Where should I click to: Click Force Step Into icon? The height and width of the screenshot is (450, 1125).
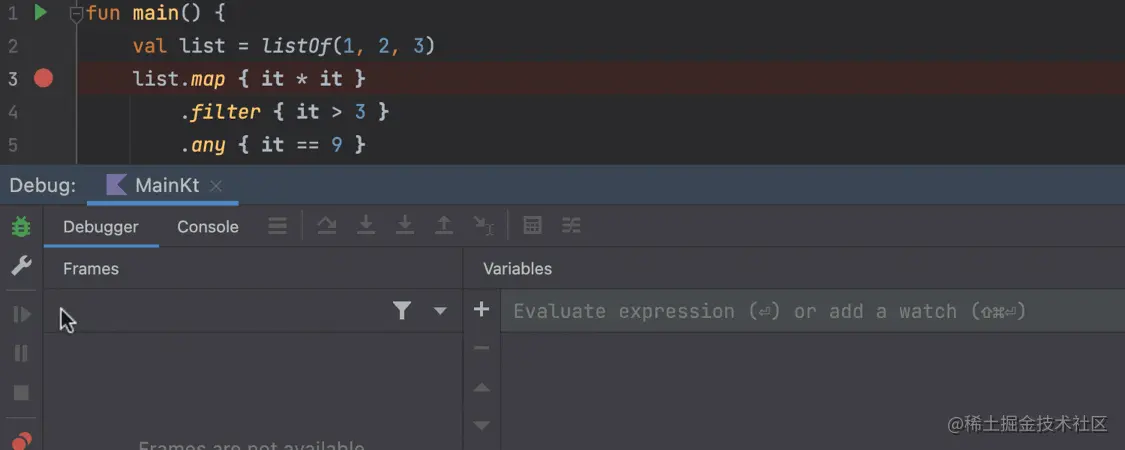pos(405,226)
